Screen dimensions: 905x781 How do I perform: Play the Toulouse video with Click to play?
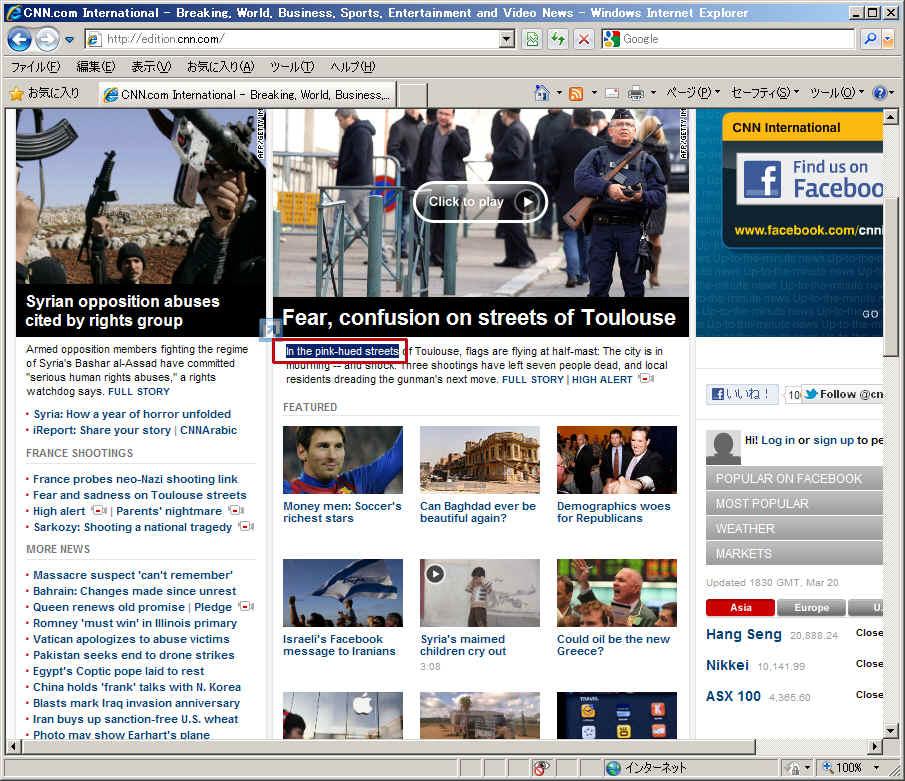[480, 201]
